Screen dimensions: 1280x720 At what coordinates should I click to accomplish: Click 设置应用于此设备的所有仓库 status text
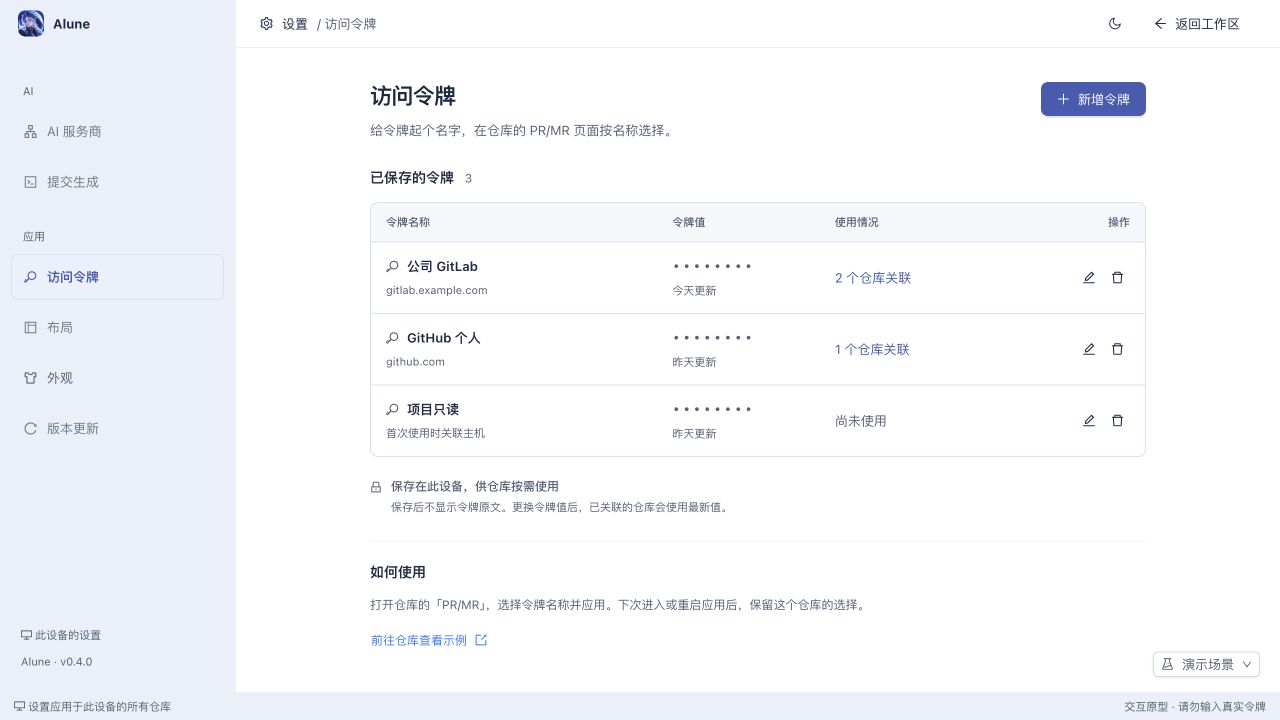click(100, 706)
